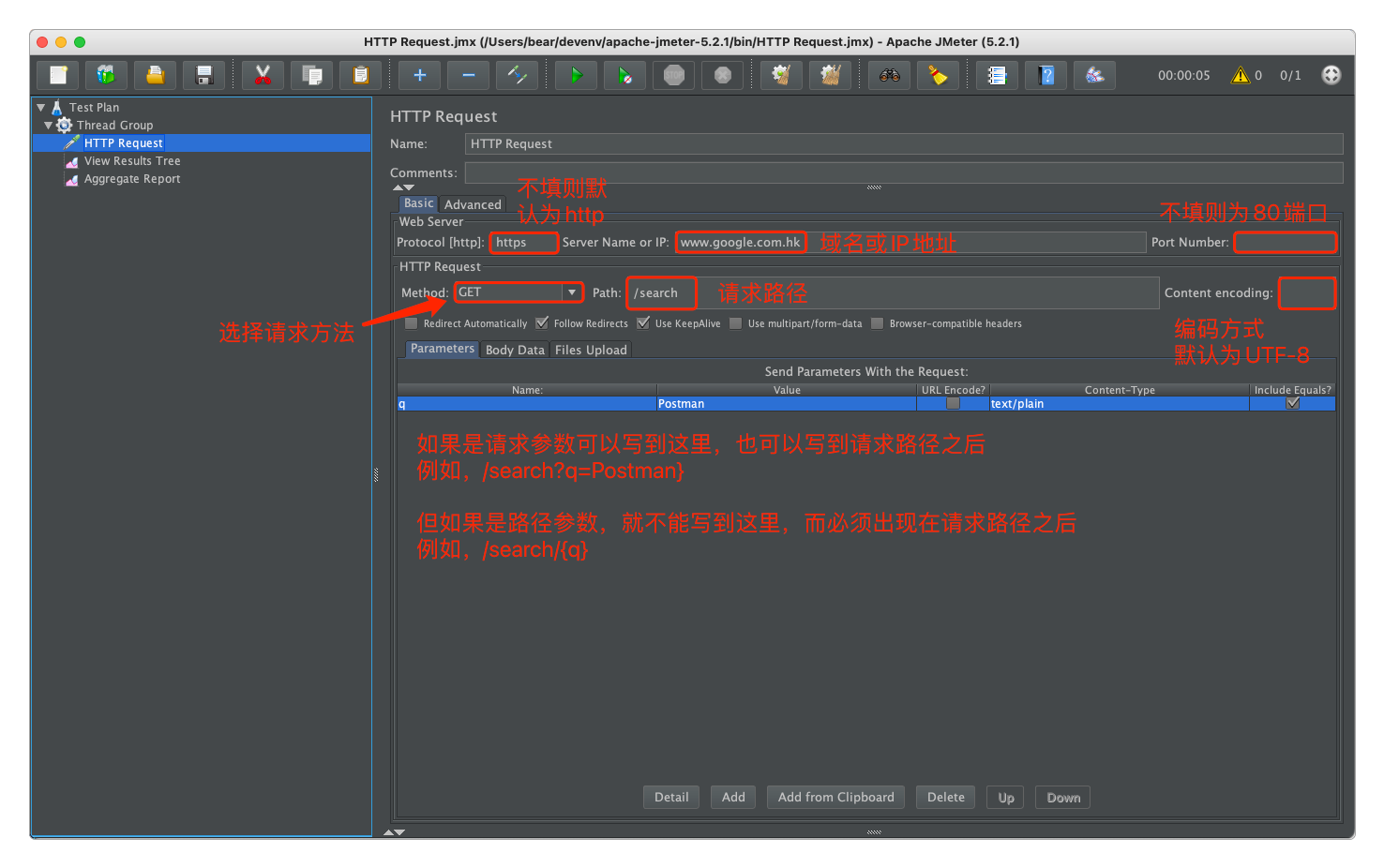Toggle URL Encode checkbox for q row
Image resolution: width=1384 pixels, height=868 pixels.
click(953, 404)
